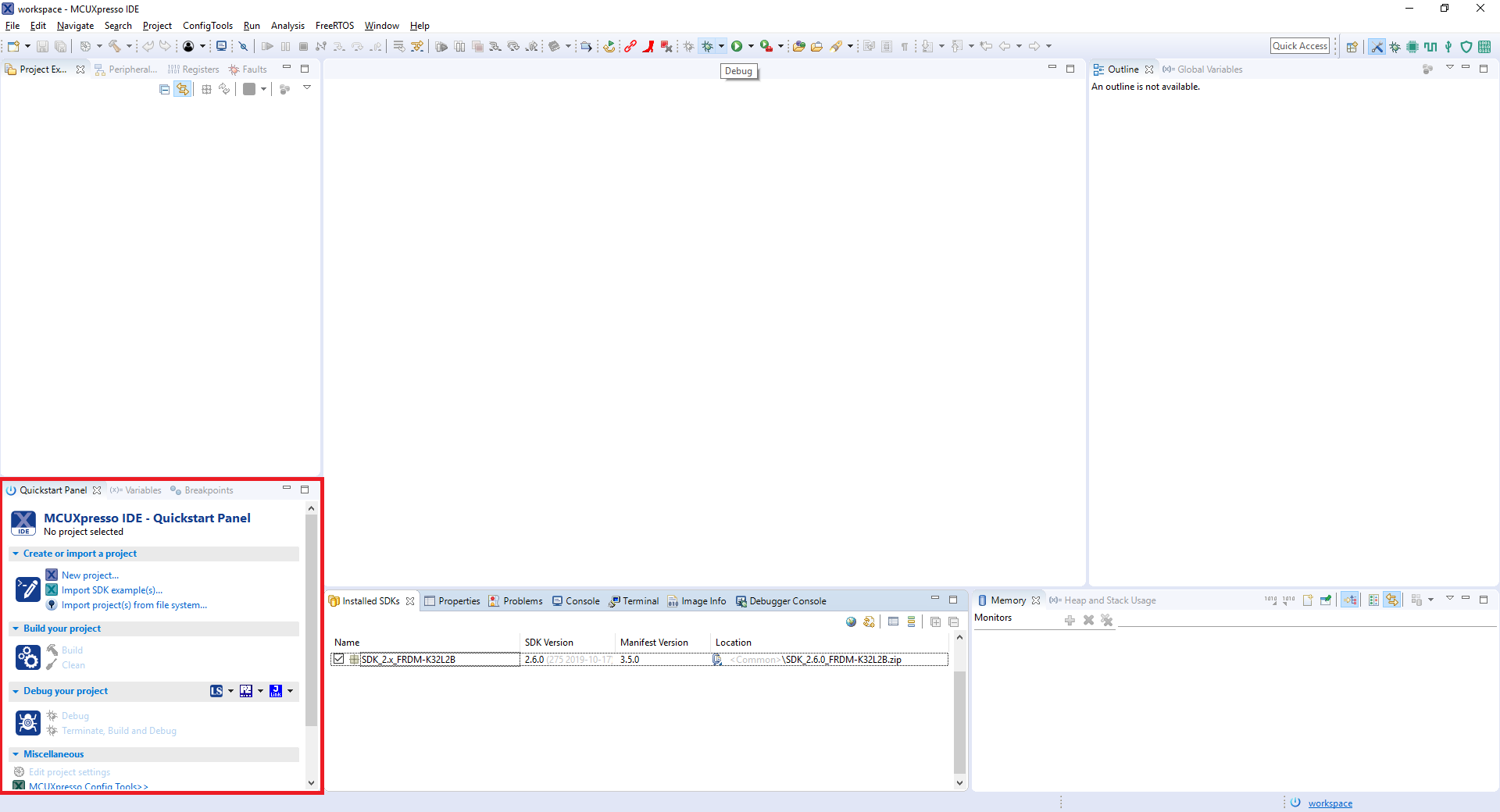Screen dimensions: 1500x812
Task: Open the dropdown arrow beside the Debug toolbar button
Action: [721, 47]
